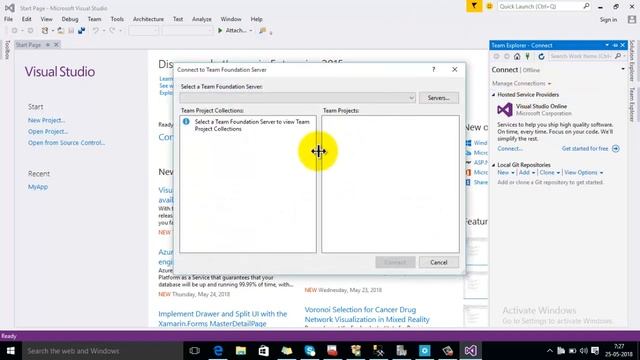The width and height of the screenshot is (640, 360).
Task: Click the Home icon in Team Explorer
Action: pyautogui.click(x=517, y=56)
